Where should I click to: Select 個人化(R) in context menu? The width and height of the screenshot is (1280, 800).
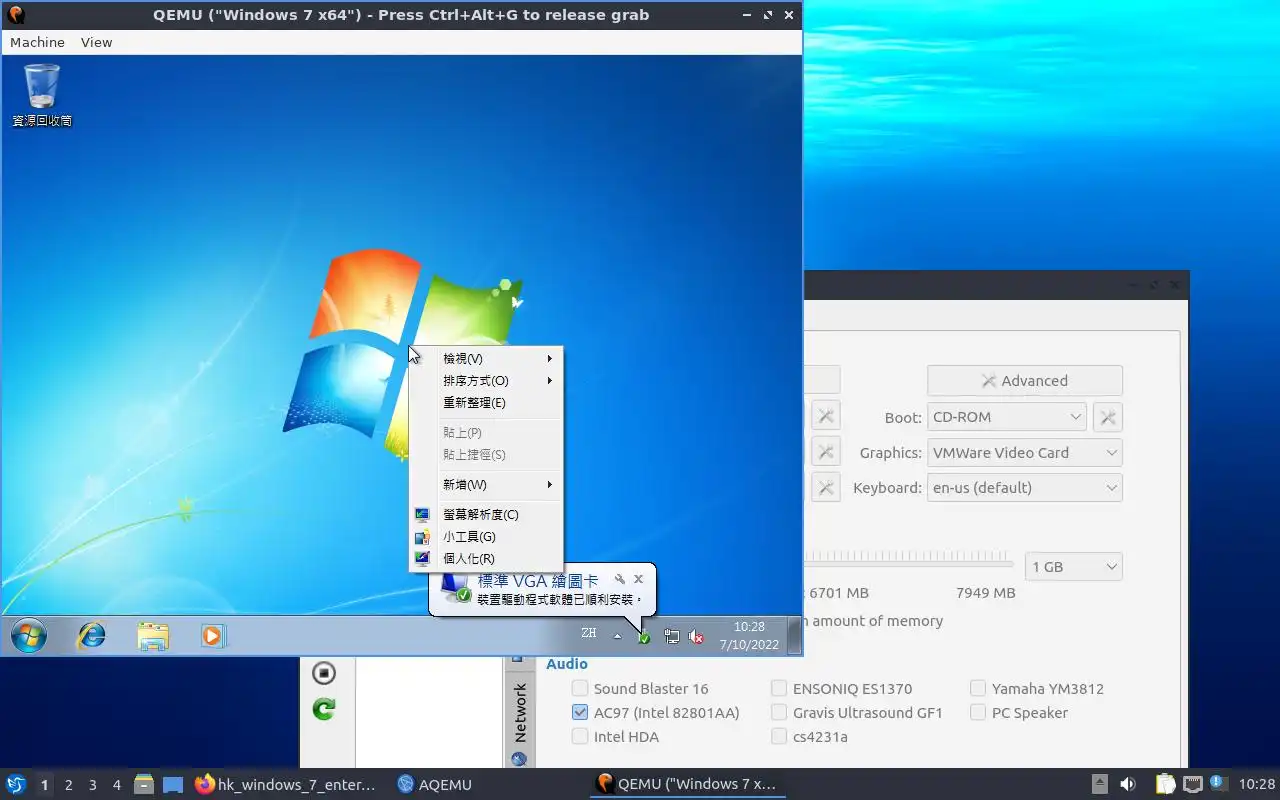(x=486, y=558)
